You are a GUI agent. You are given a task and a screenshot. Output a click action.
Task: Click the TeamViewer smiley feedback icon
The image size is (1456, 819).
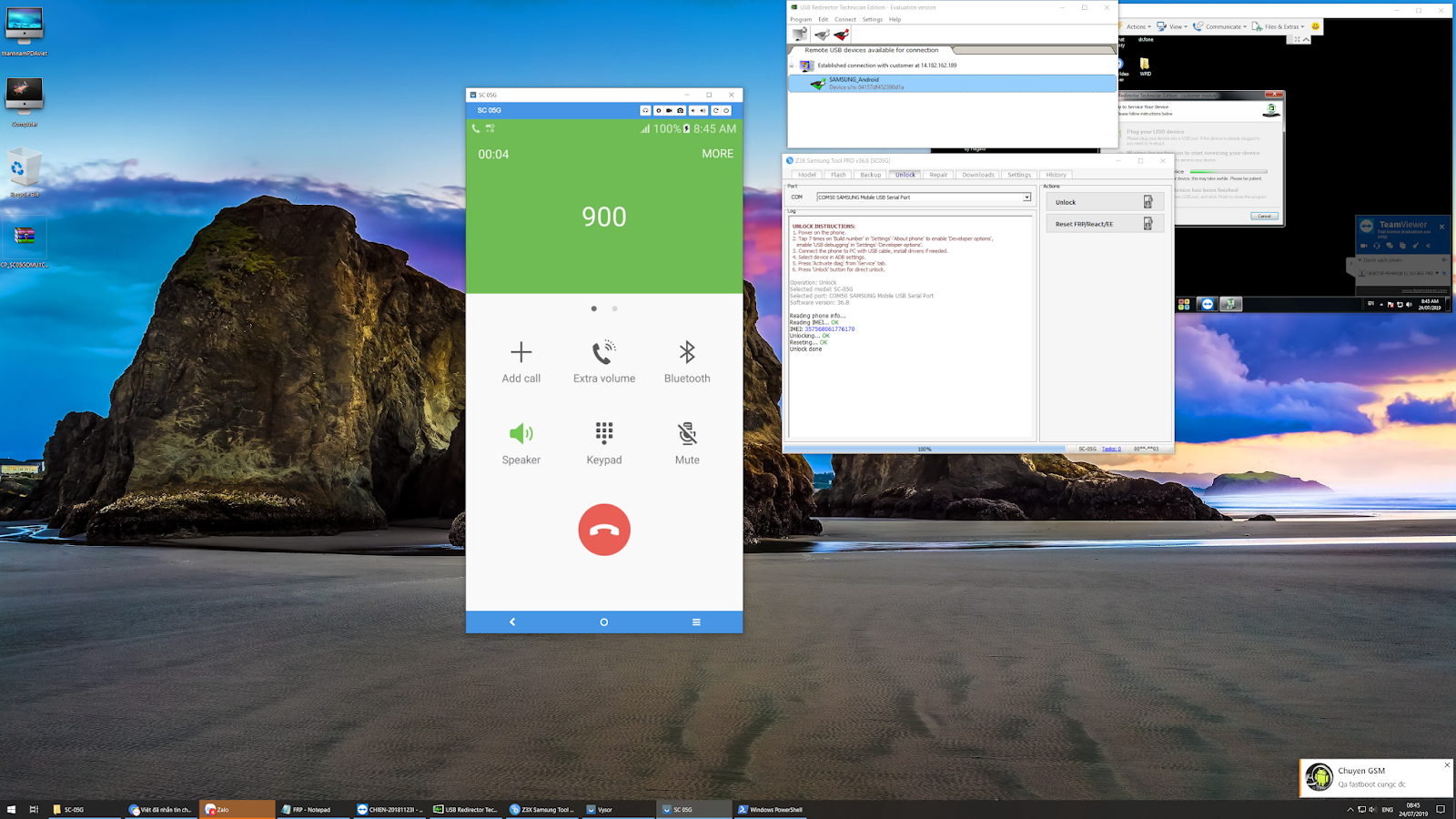1315,26
